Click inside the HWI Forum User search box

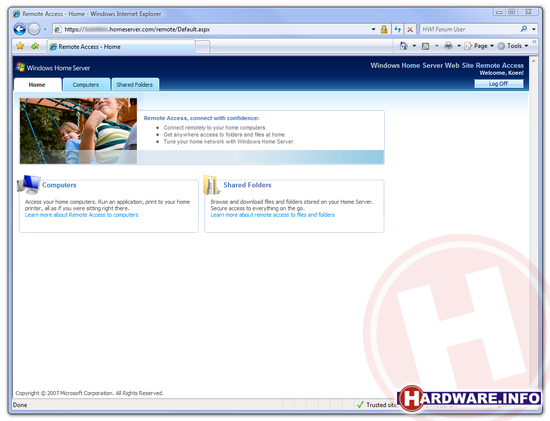pyautogui.click(x=469, y=29)
